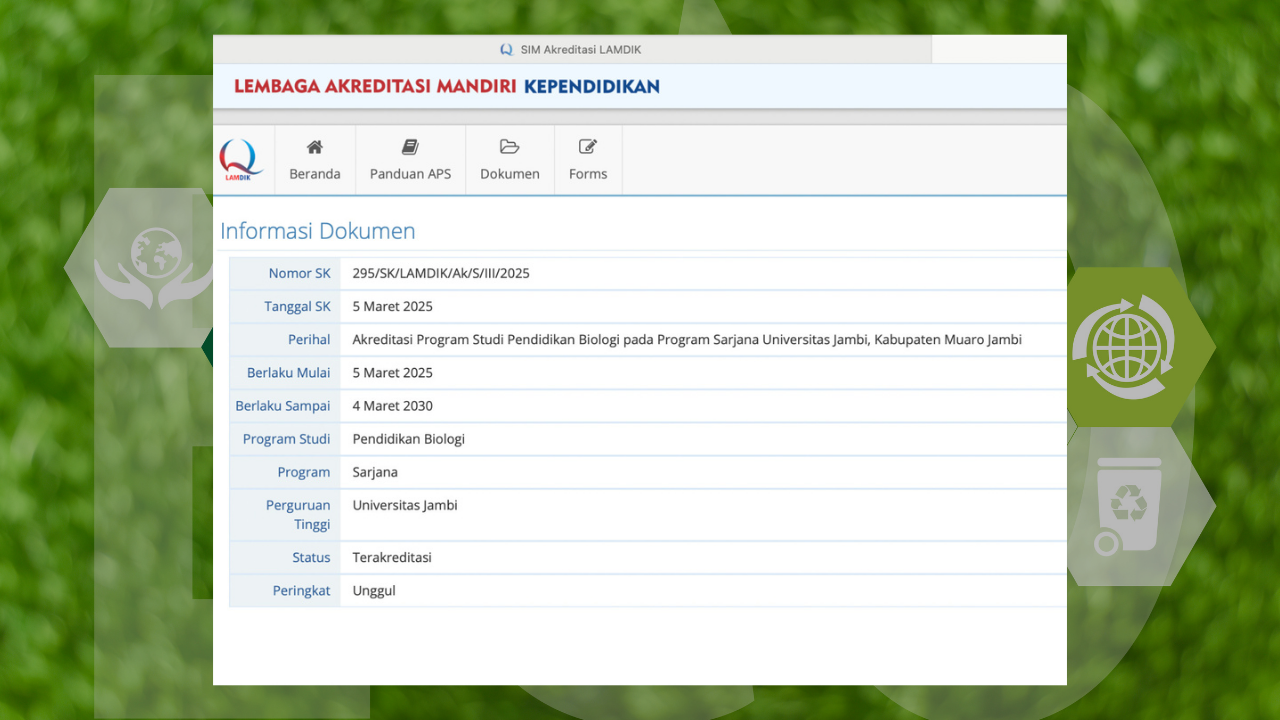Image resolution: width=1280 pixels, height=720 pixels.
Task: Select the Forms pencil-edit icon
Action: pyautogui.click(x=588, y=148)
